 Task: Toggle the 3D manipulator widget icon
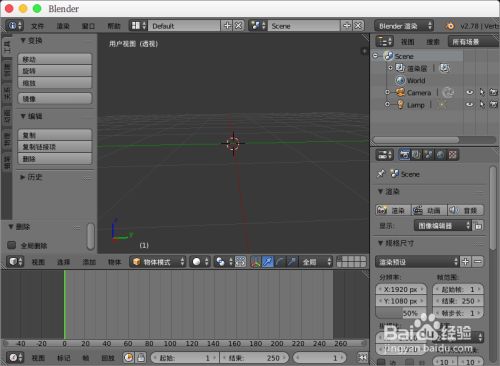click(x=256, y=262)
